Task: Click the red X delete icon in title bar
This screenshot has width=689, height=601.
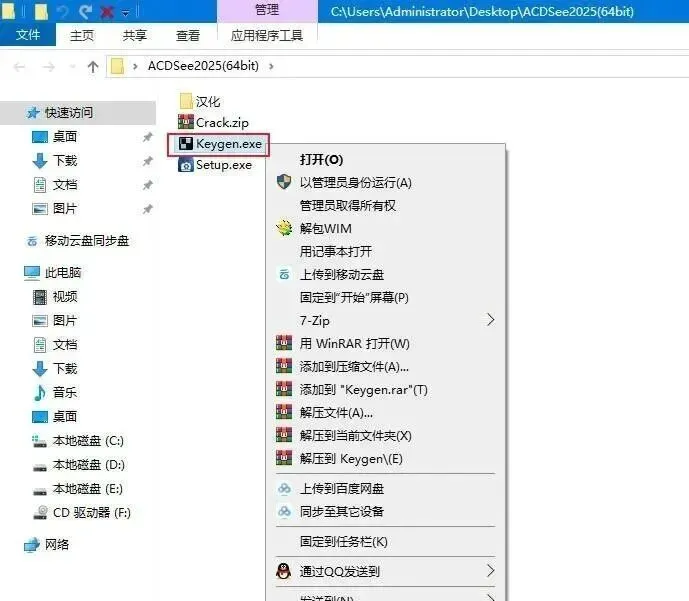Action: pos(107,12)
